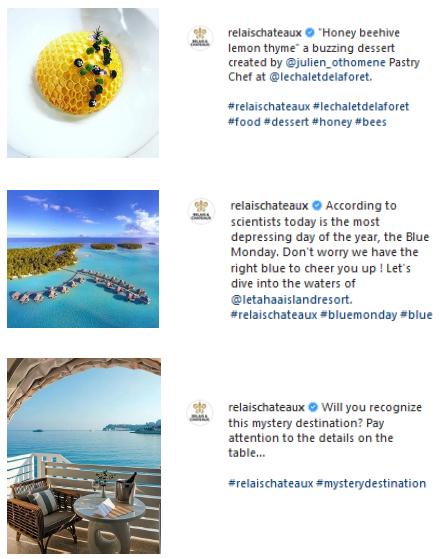Click verified badge on mystery destination post
The image size is (443, 559).
(x=313, y=407)
